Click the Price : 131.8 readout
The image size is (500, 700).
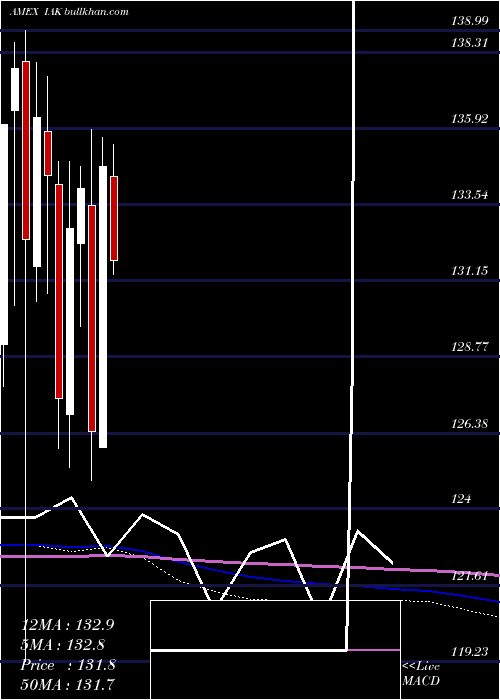68,665
